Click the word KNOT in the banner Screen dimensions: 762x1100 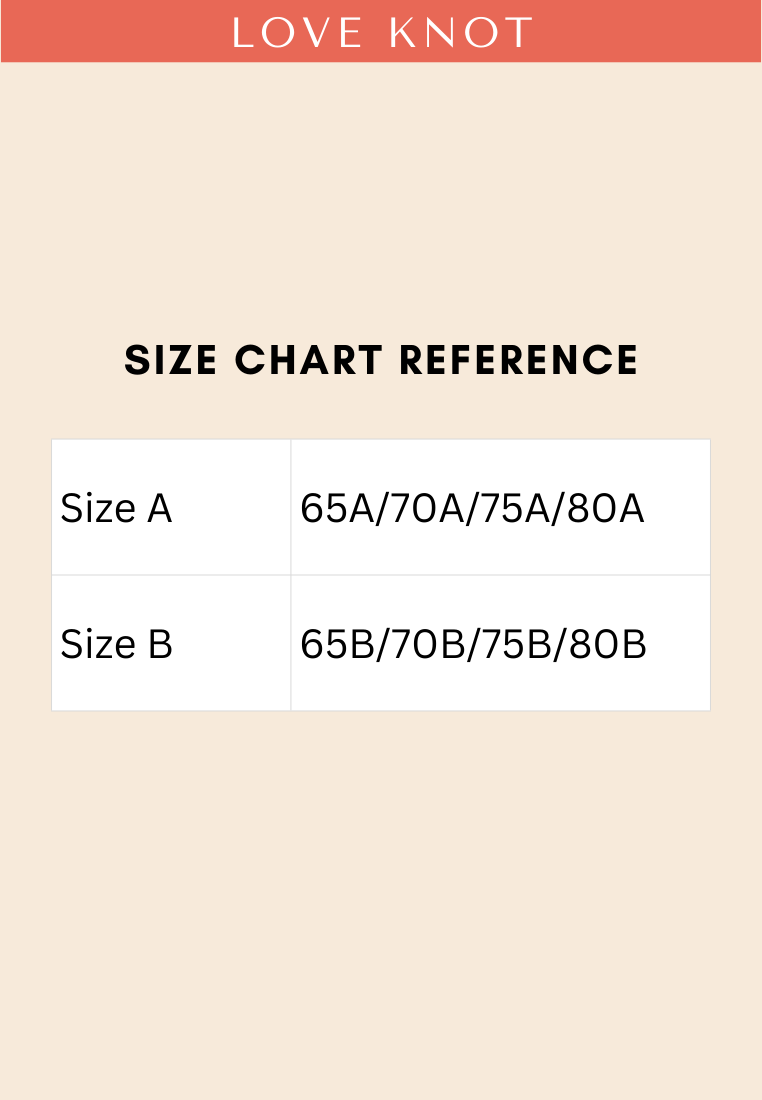pyautogui.click(x=461, y=33)
